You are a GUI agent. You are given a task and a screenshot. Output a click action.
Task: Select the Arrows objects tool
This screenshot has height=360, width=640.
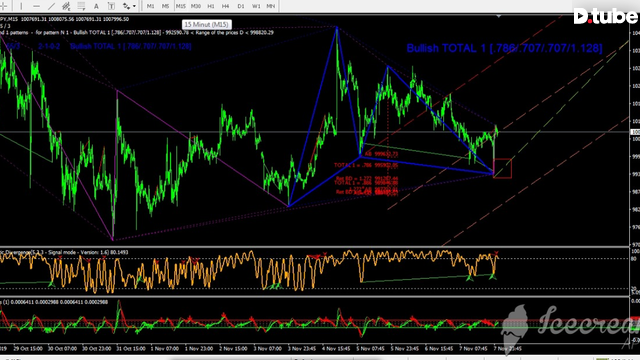pos(126,6)
